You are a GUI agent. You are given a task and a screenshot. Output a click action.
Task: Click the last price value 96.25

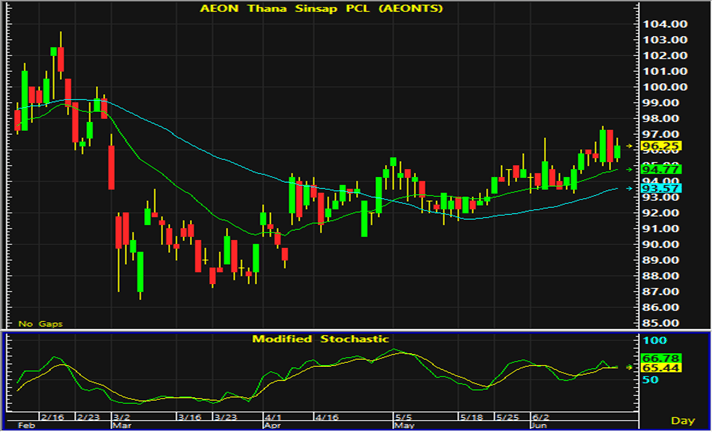(x=660, y=146)
